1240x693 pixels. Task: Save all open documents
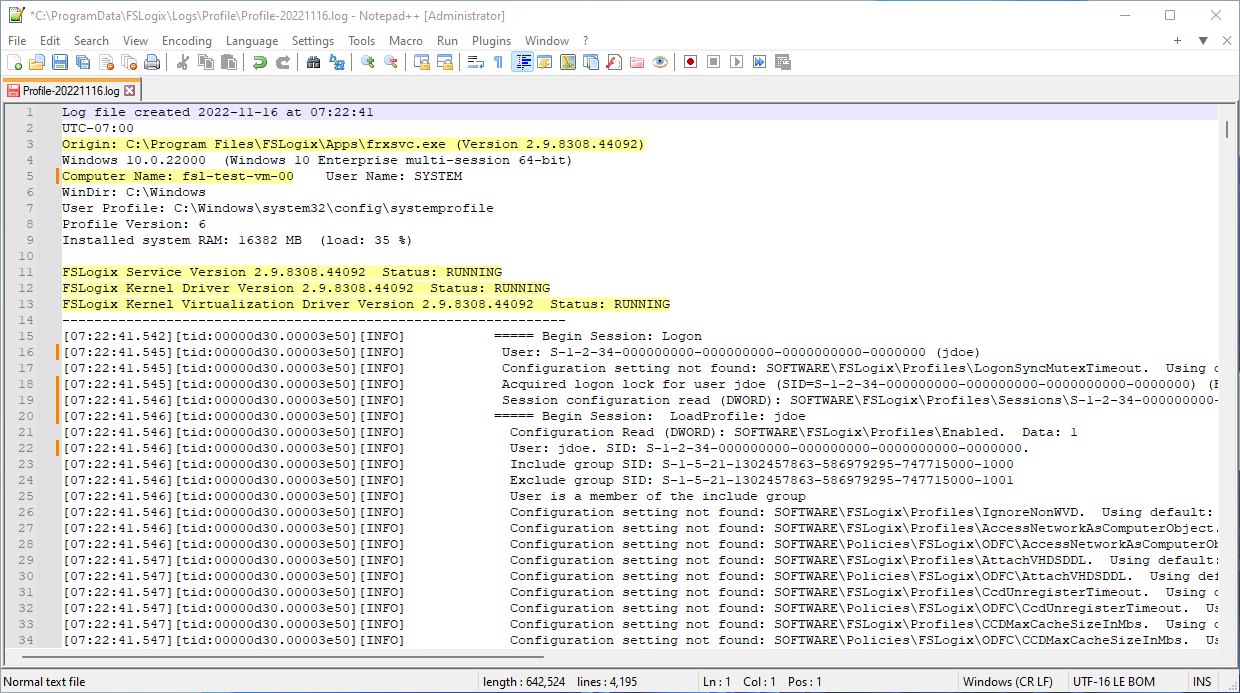[x=83, y=62]
